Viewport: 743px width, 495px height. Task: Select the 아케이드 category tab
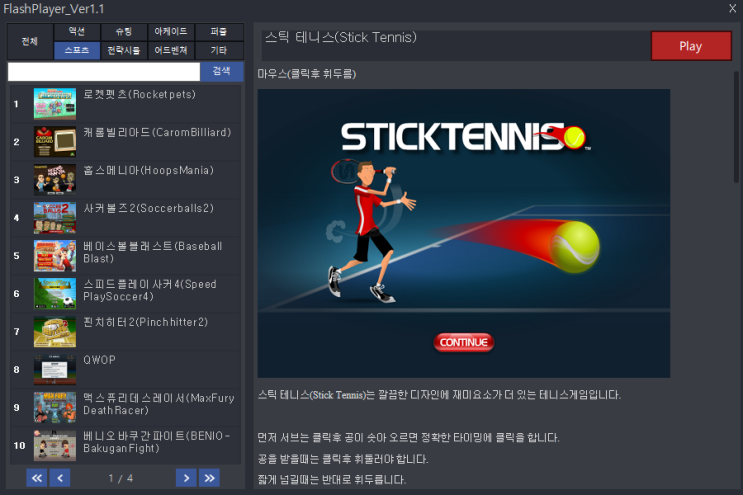(171, 32)
